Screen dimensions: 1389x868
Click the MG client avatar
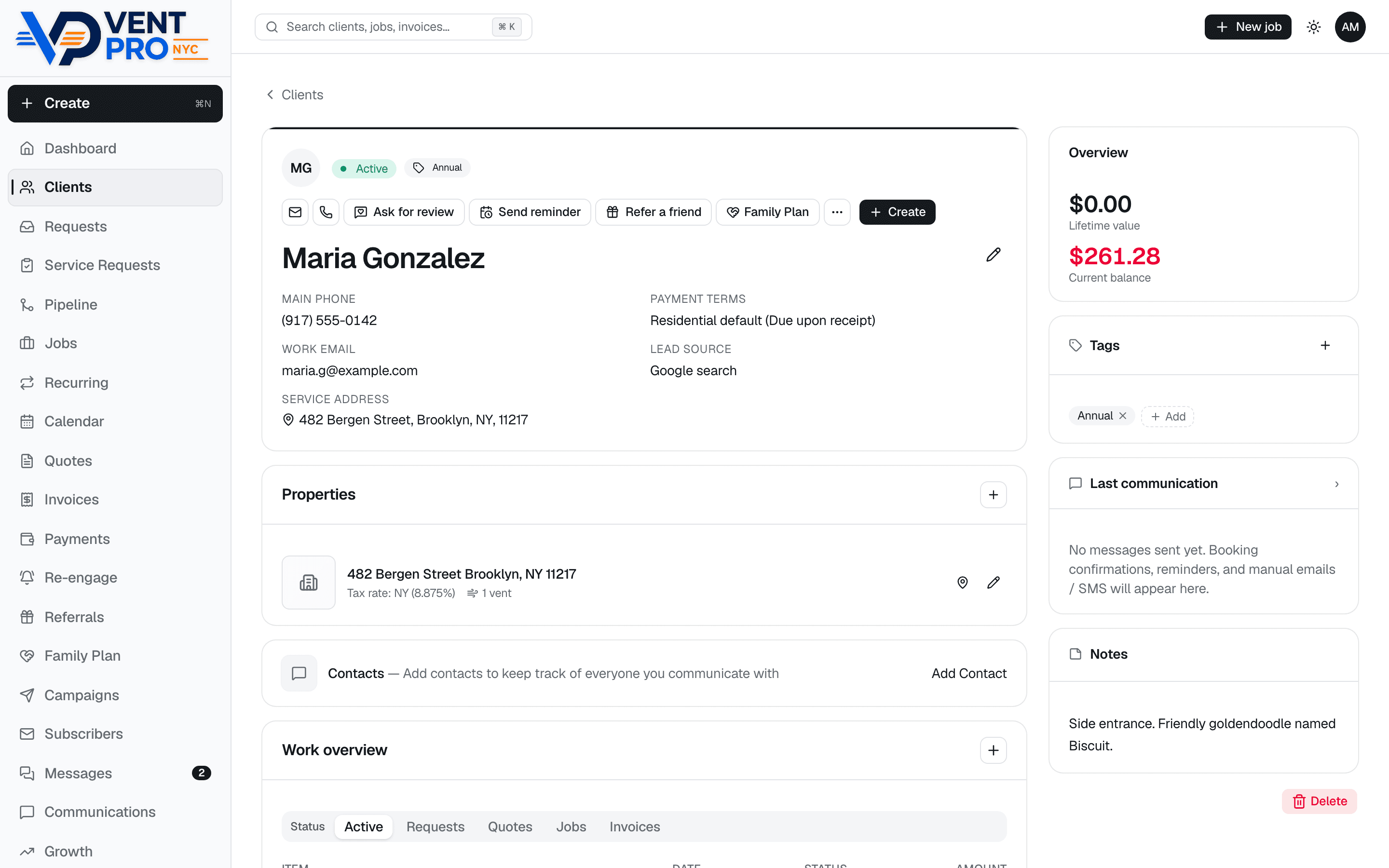[301, 168]
